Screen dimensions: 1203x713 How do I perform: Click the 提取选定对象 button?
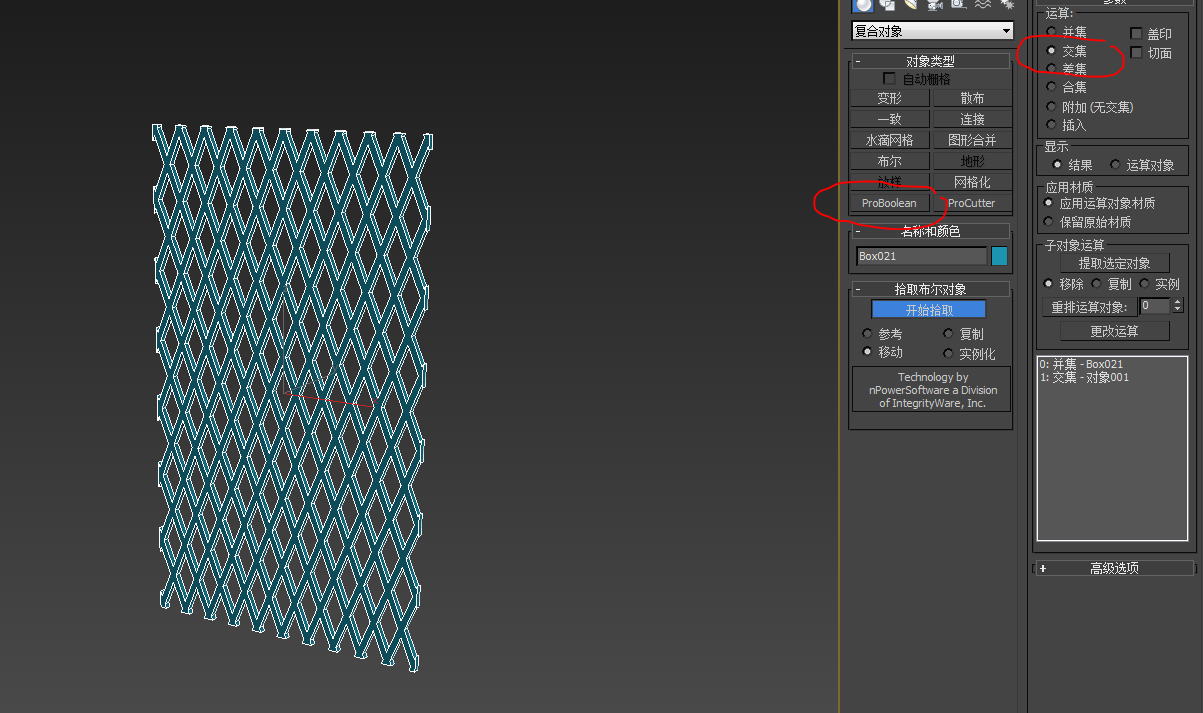[1114, 263]
